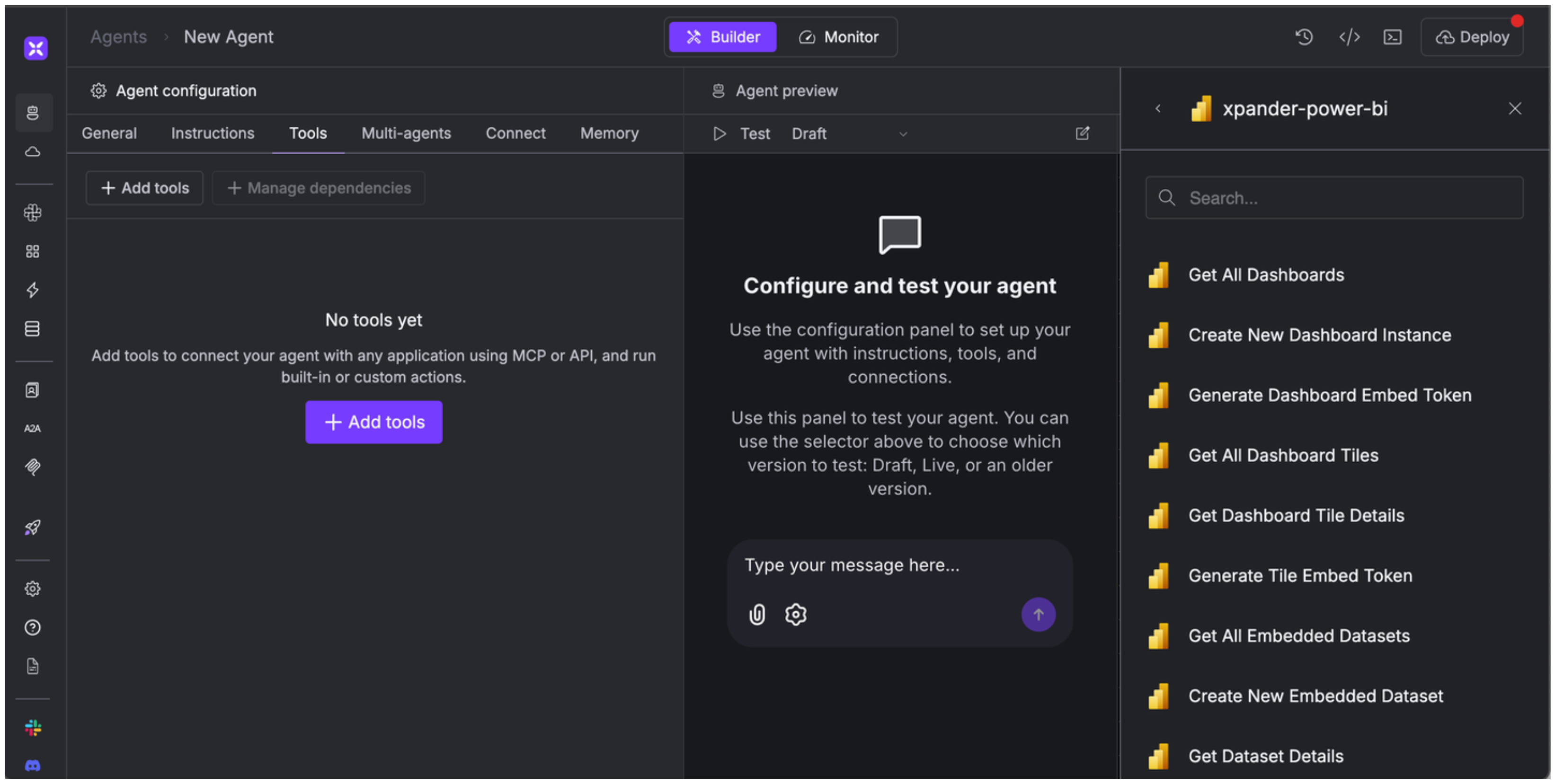Switch to Monitor mode
The height and width of the screenshot is (784, 1555).
coord(838,37)
